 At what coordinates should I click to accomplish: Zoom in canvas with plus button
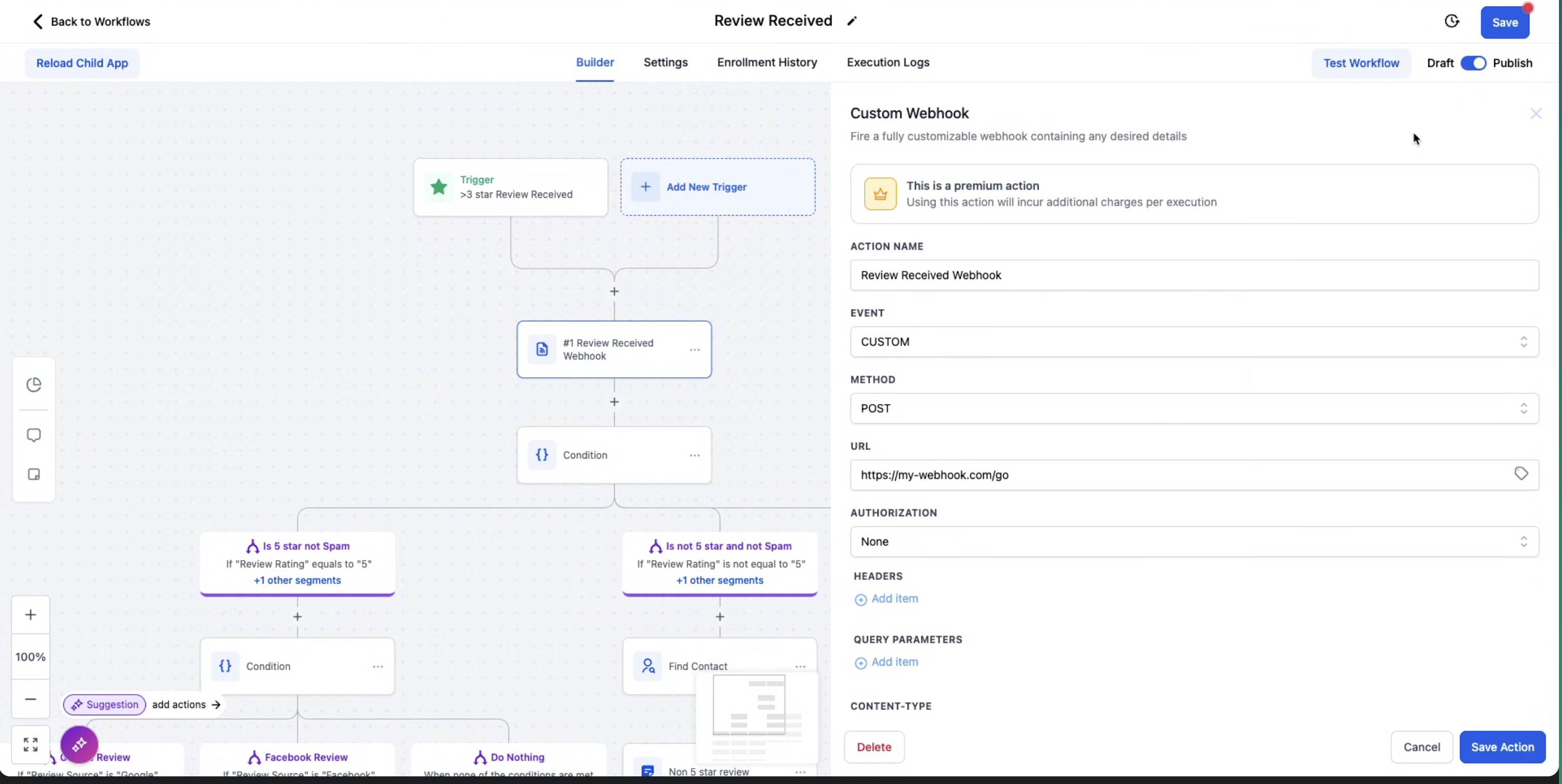(30, 615)
